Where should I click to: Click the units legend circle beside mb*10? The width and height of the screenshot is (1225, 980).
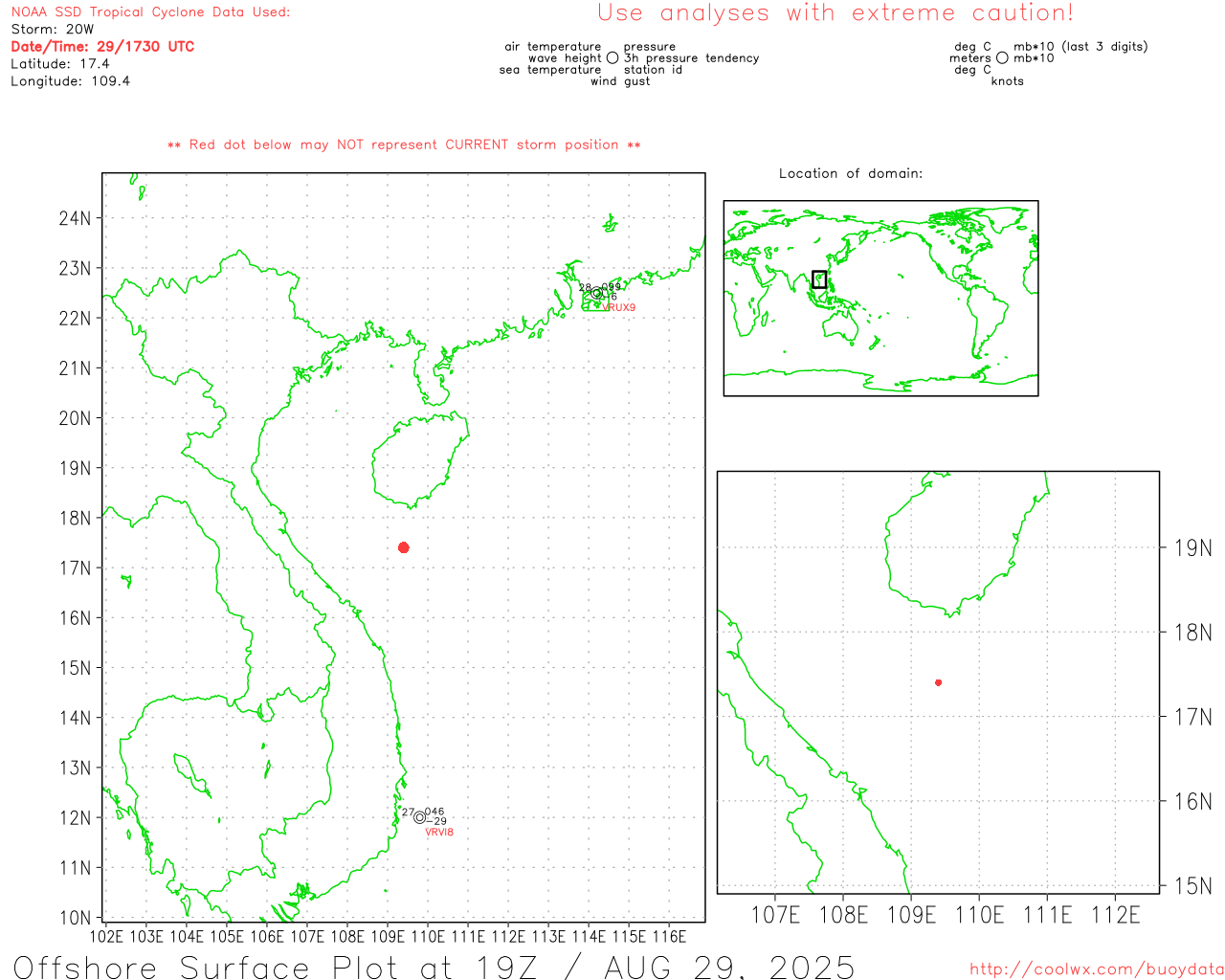[1002, 58]
